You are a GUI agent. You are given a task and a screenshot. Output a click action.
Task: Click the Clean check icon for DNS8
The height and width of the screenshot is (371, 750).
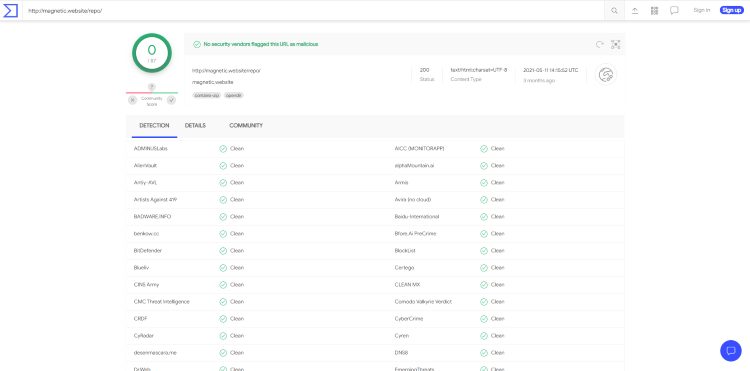484,352
